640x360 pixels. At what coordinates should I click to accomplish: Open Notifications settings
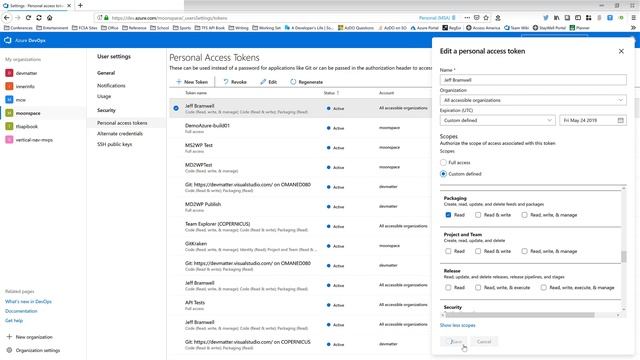[x=111, y=85]
